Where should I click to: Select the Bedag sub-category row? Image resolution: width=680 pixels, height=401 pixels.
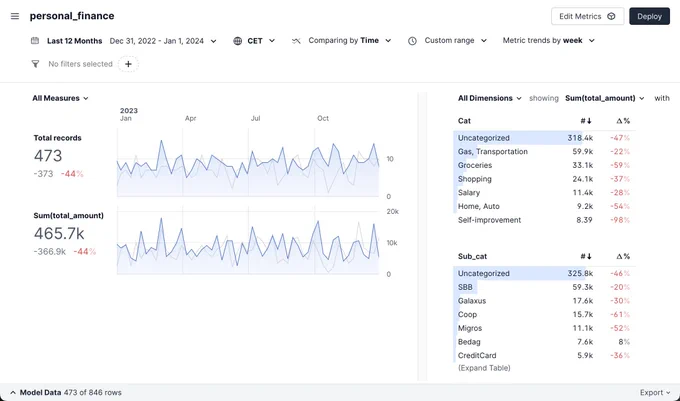[544, 342]
